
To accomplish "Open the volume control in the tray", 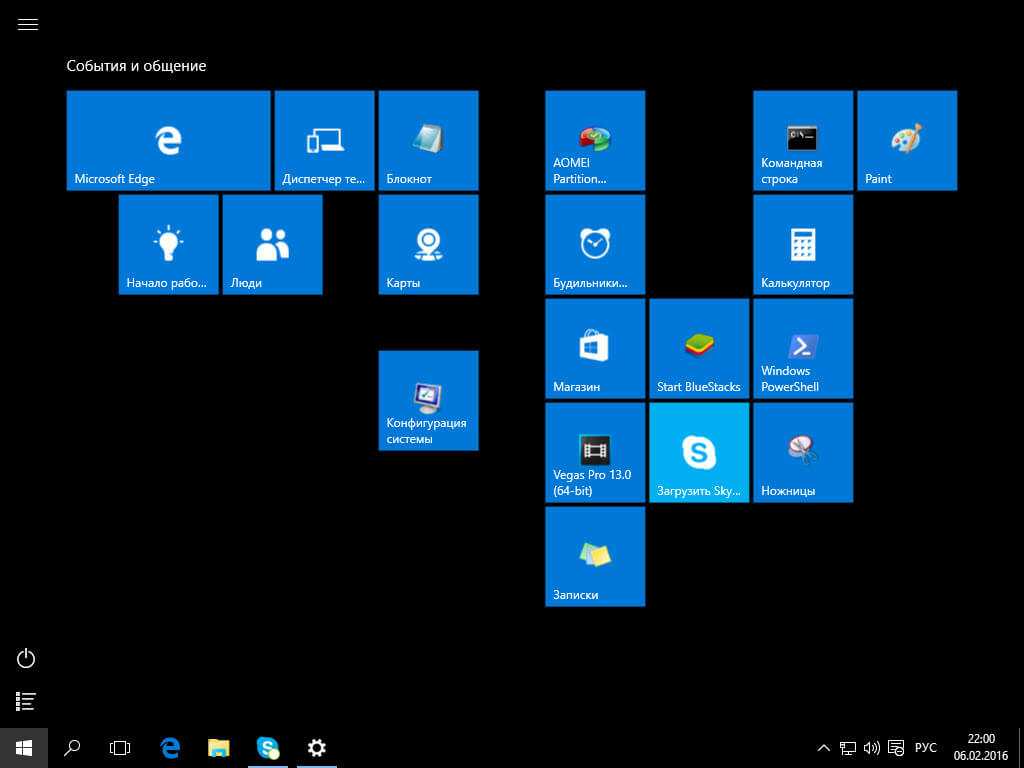I will 871,747.
